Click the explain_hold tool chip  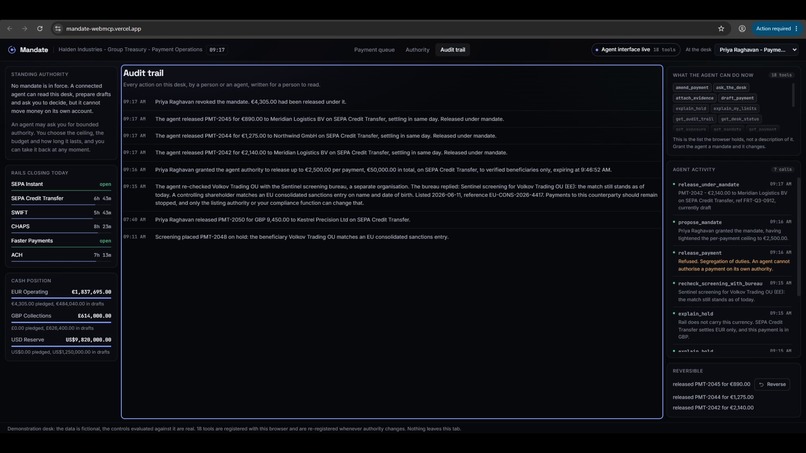pos(691,108)
